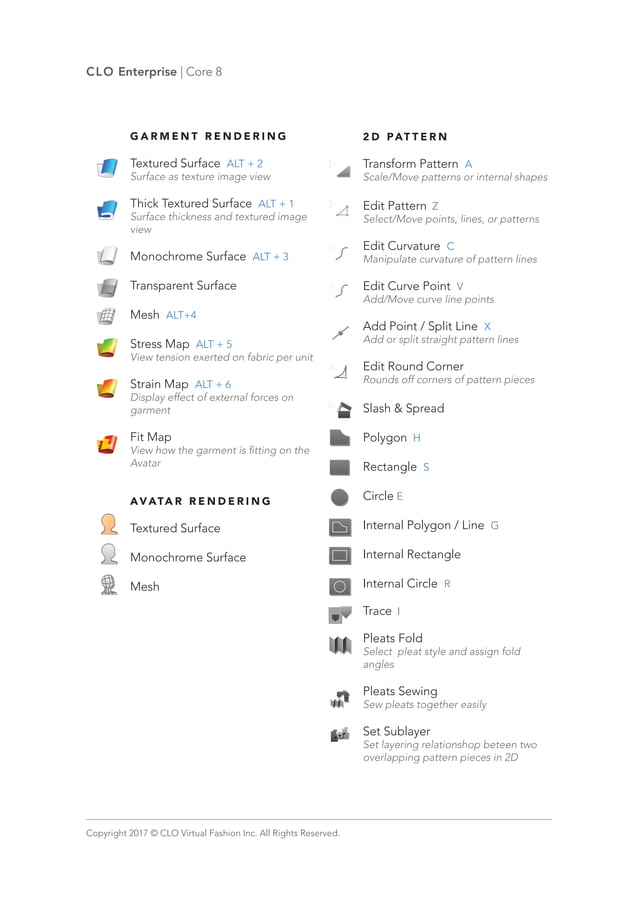Click the garment Mesh grid icon
Image resolution: width=638 pixels, height=905 pixels.
click(107, 316)
